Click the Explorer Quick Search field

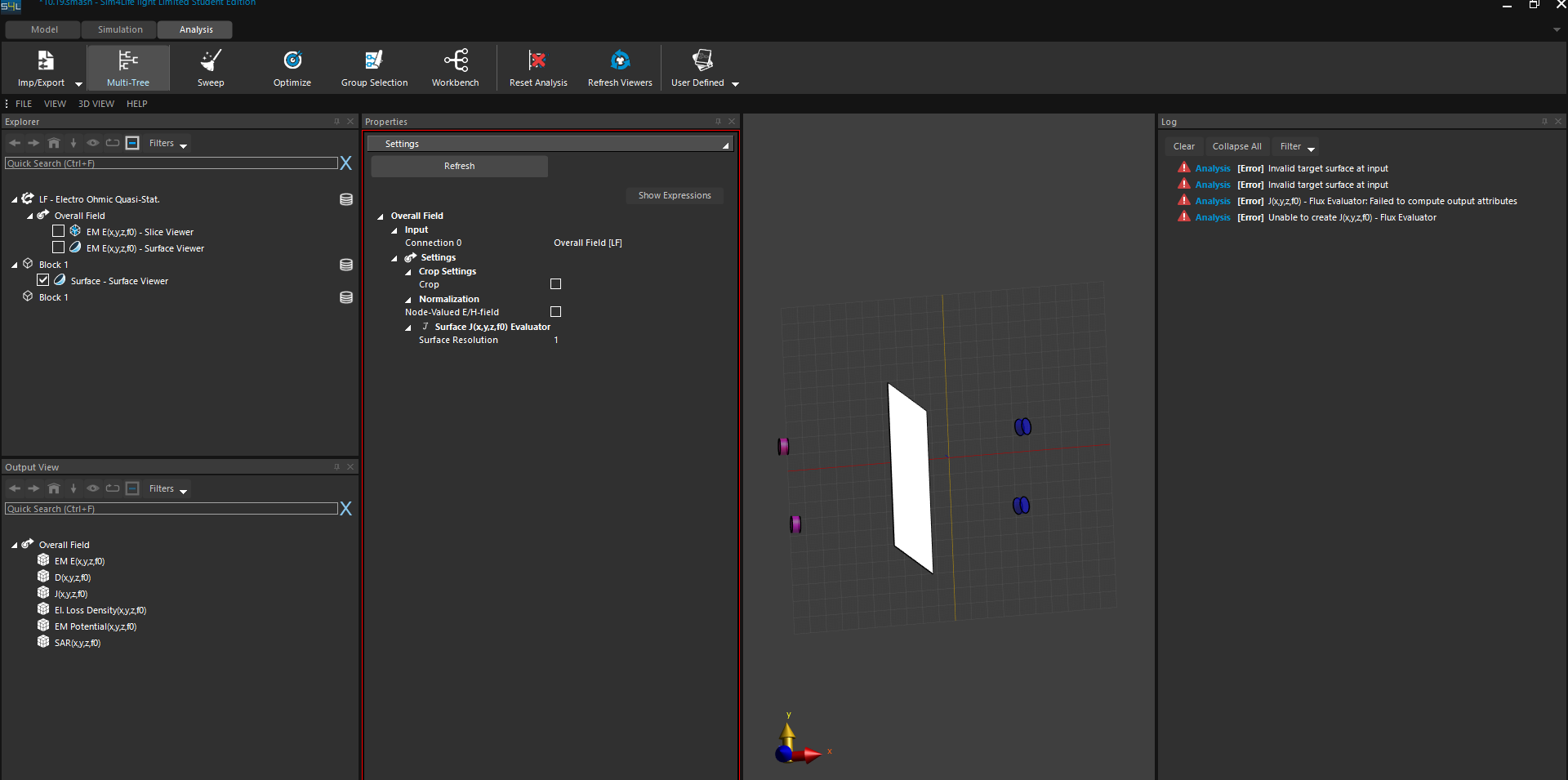pyautogui.click(x=171, y=163)
